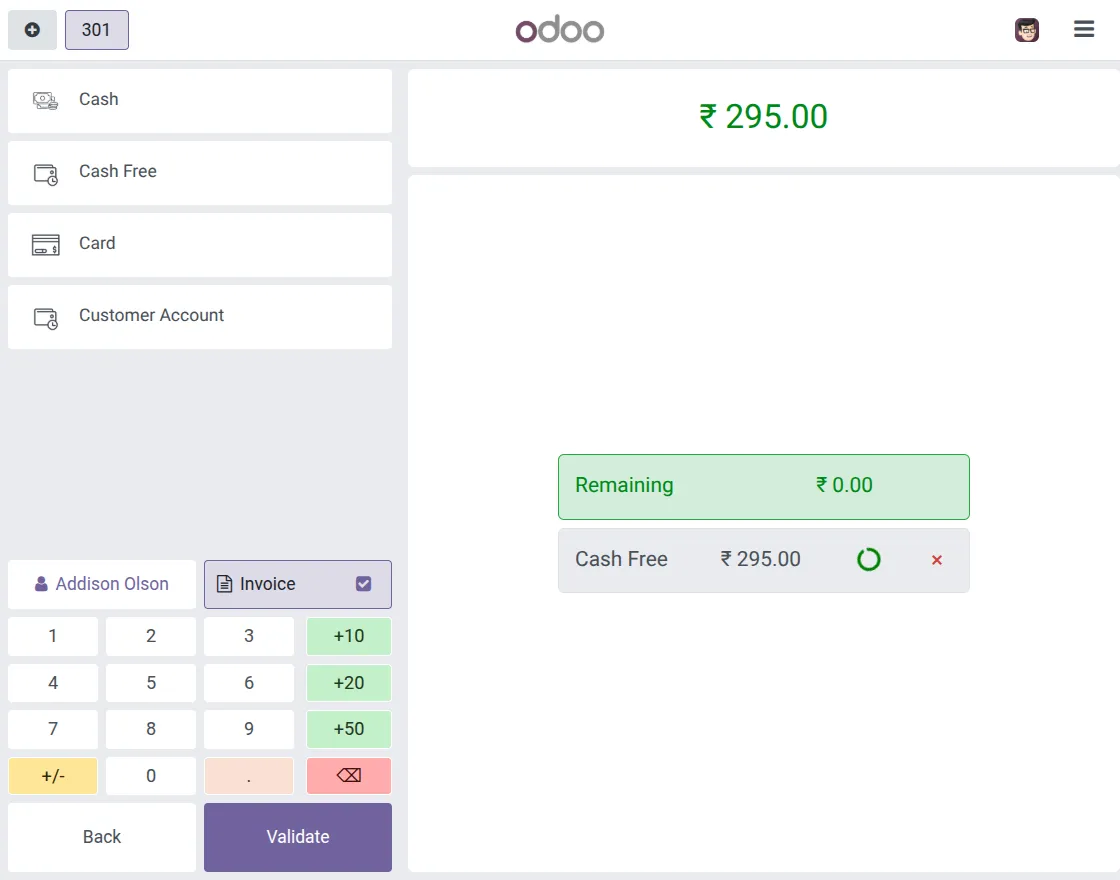Click the Cash Free wallet icon
Viewport: 1120px width, 880px height.
point(44,171)
